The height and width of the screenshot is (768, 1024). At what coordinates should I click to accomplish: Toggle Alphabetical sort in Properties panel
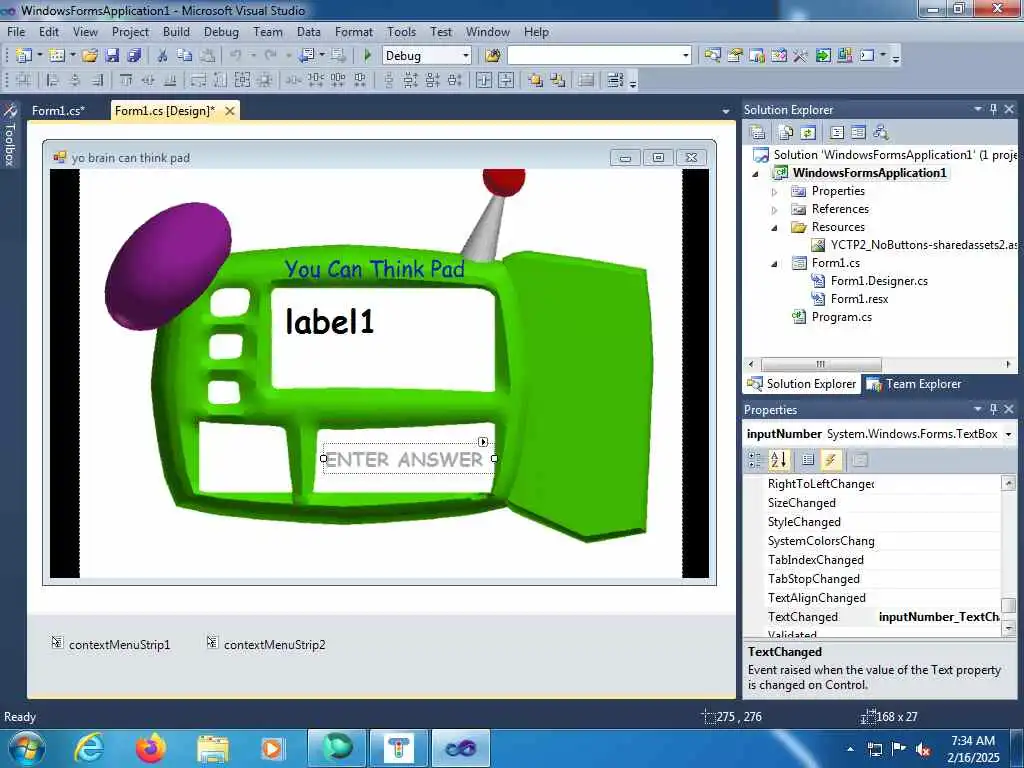pyautogui.click(x=778, y=460)
